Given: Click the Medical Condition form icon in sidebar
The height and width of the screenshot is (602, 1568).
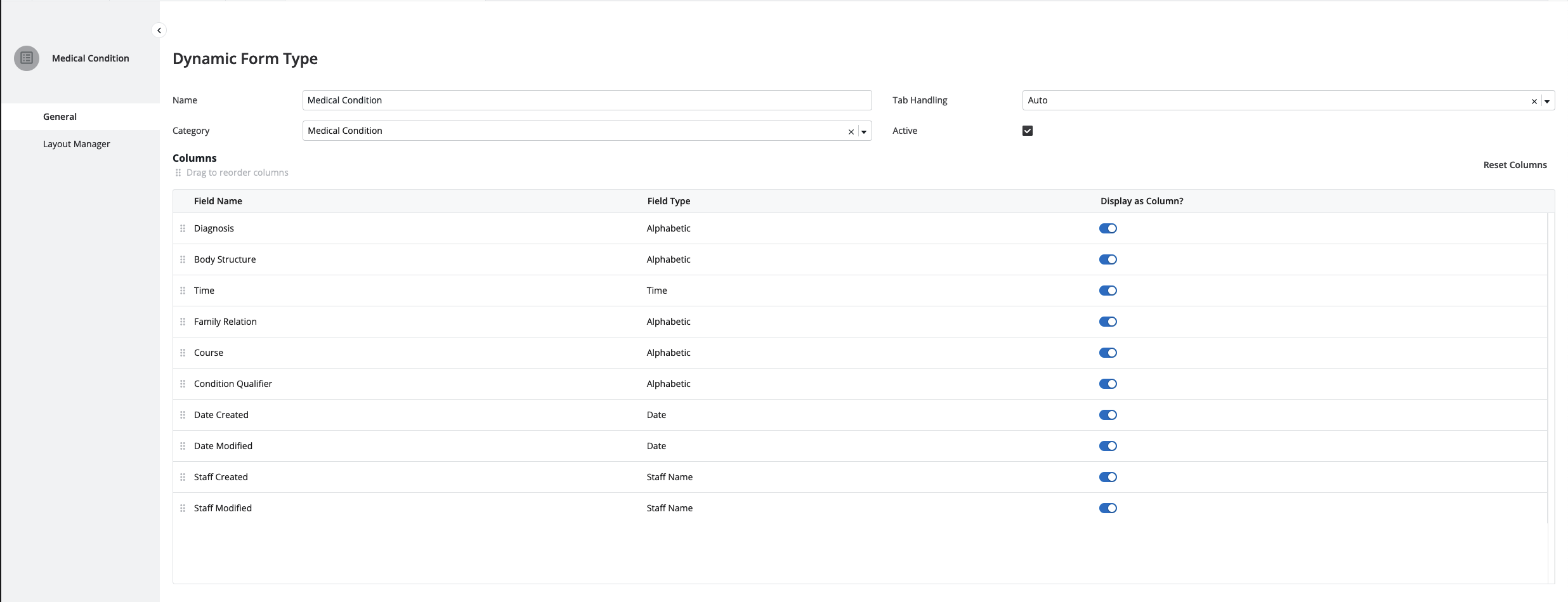Looking at the screenshot, I should [x=27, y=58].
